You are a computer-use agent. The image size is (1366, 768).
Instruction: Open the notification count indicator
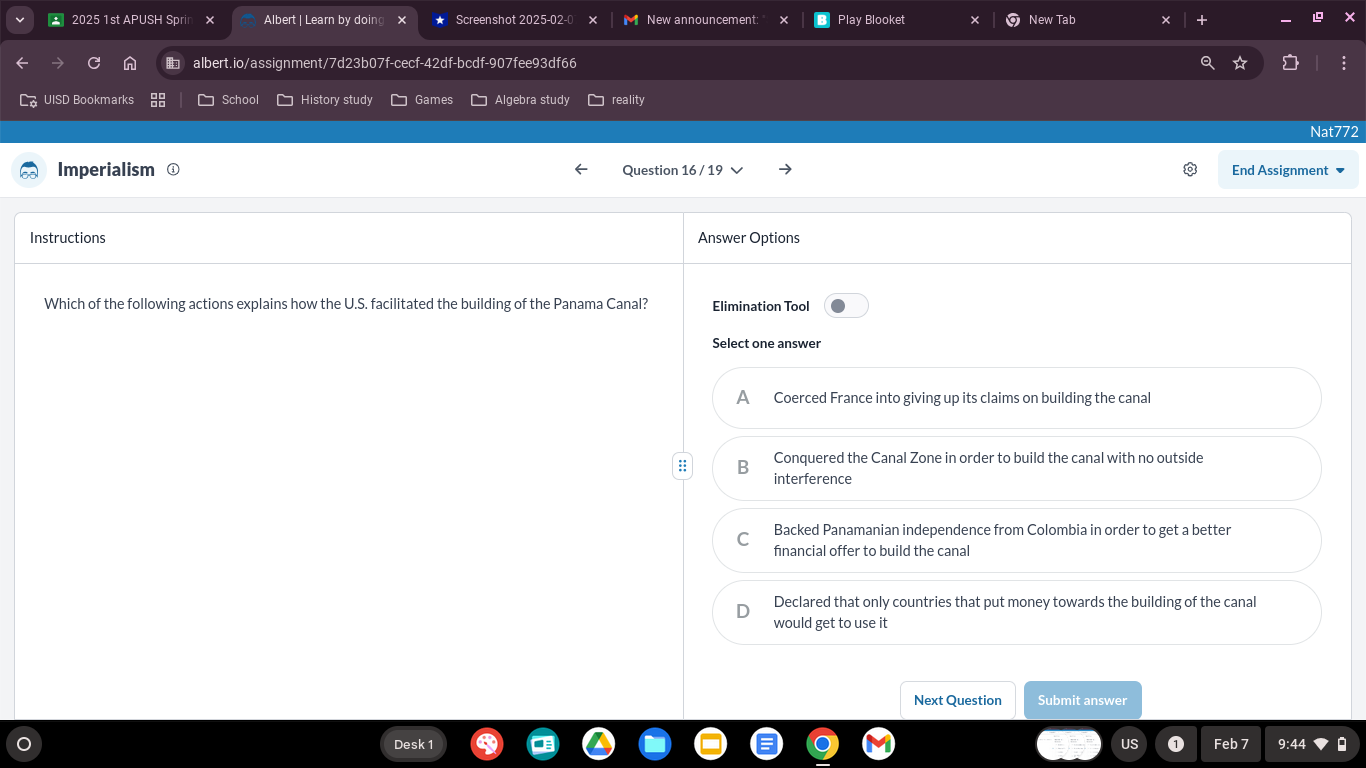pos(1176,744)
